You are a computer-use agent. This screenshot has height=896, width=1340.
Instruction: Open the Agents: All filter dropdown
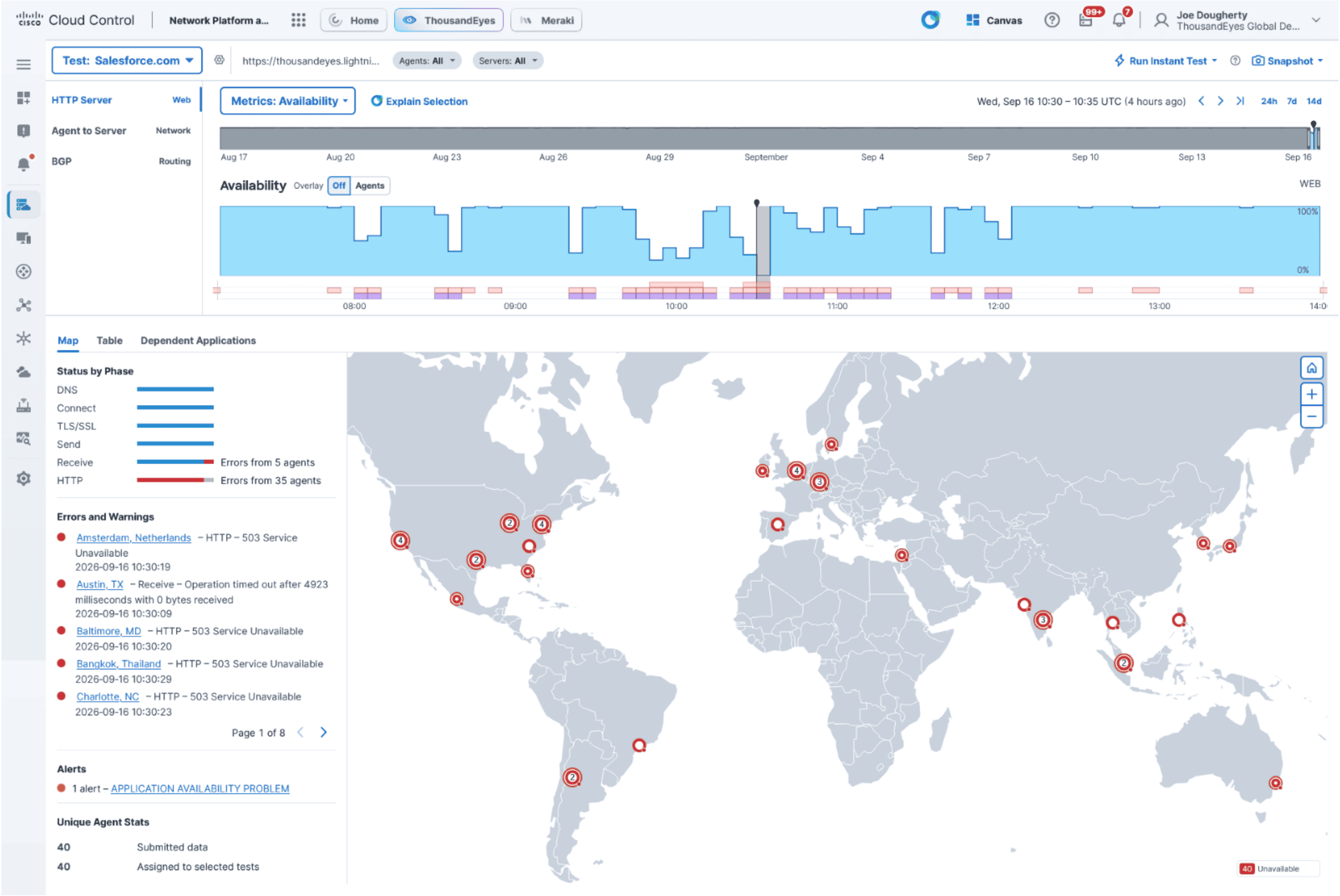coord(426,61)
